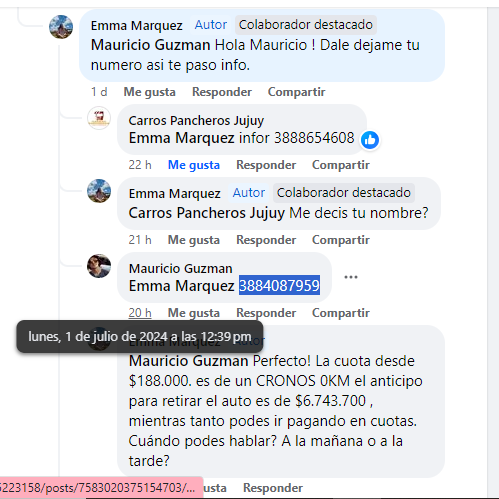Reply to the CRONOS 0KM cuota comment

(273, 488)
